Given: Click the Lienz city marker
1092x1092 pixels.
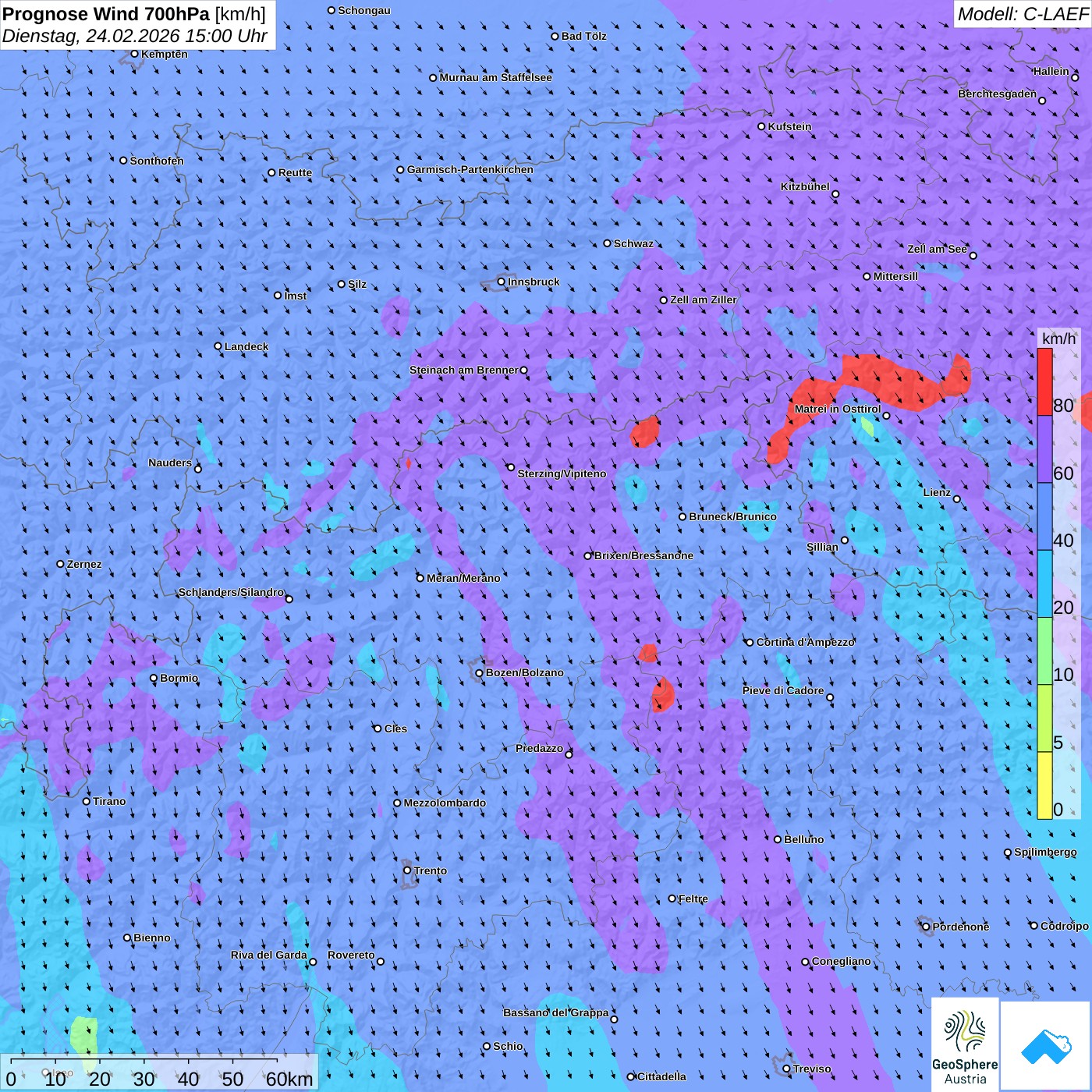Looking at the screenshot, I should tap(957, 499).
